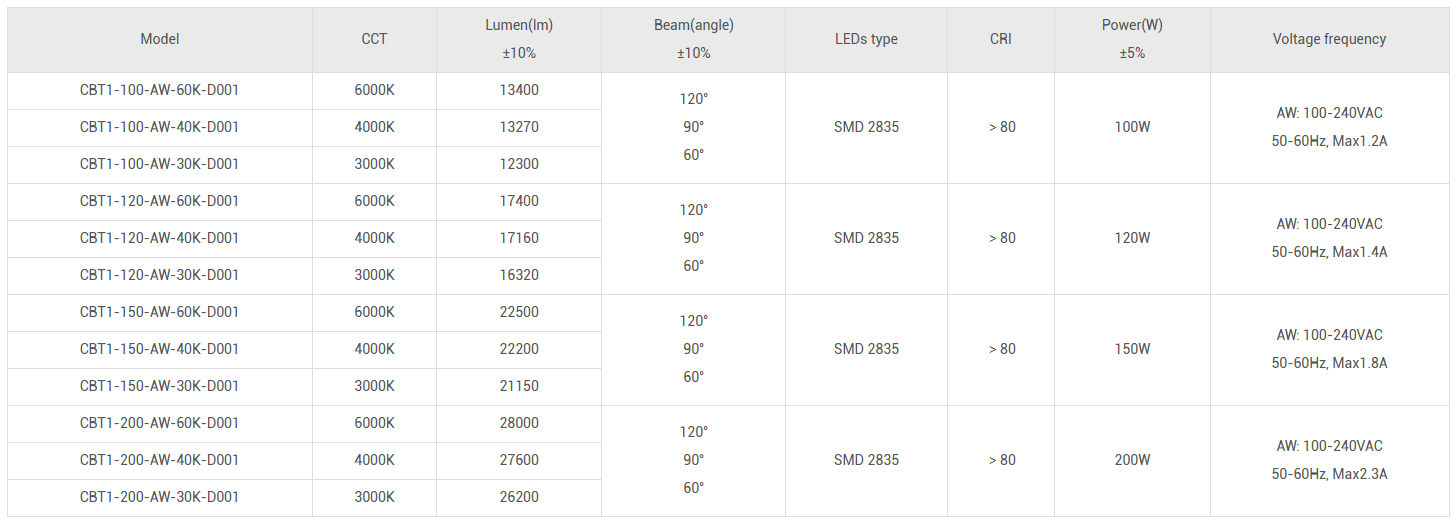Click the Model column header

[x=160, y=39]
